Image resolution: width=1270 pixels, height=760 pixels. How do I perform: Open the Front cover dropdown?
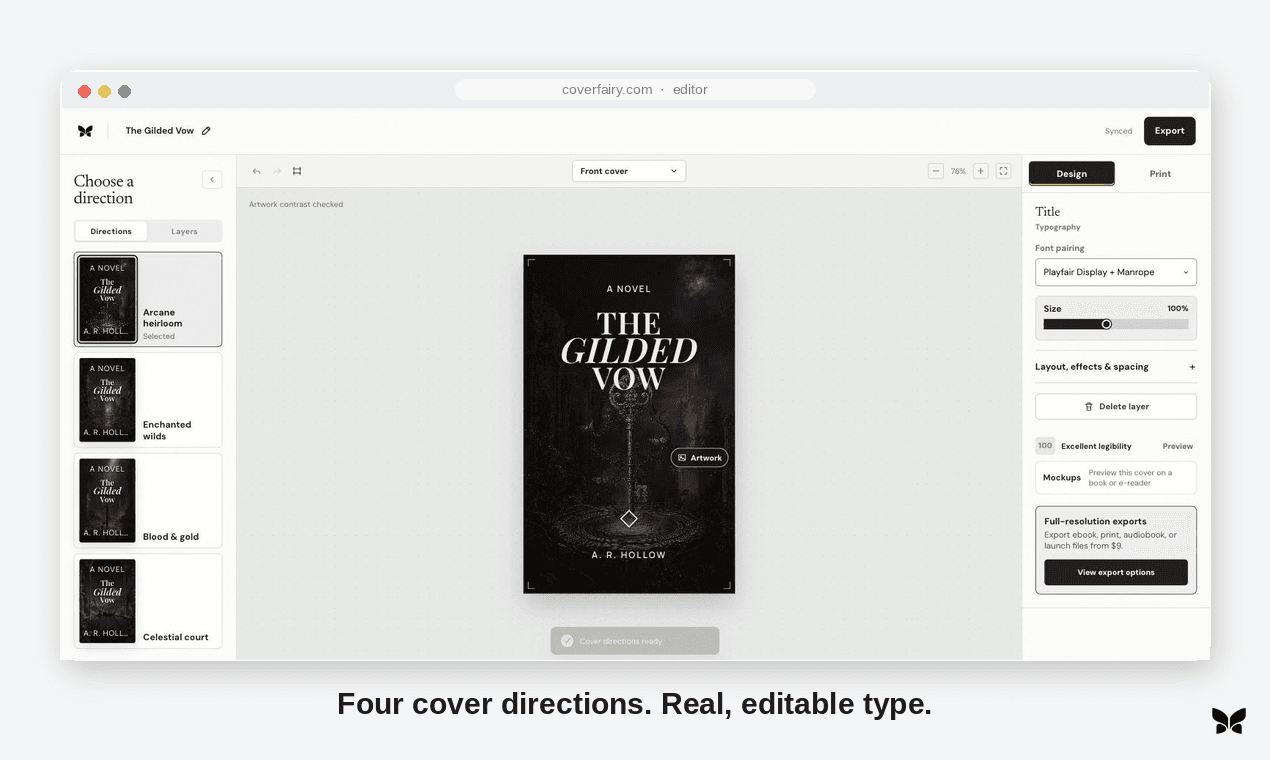(x=629, y=171)
